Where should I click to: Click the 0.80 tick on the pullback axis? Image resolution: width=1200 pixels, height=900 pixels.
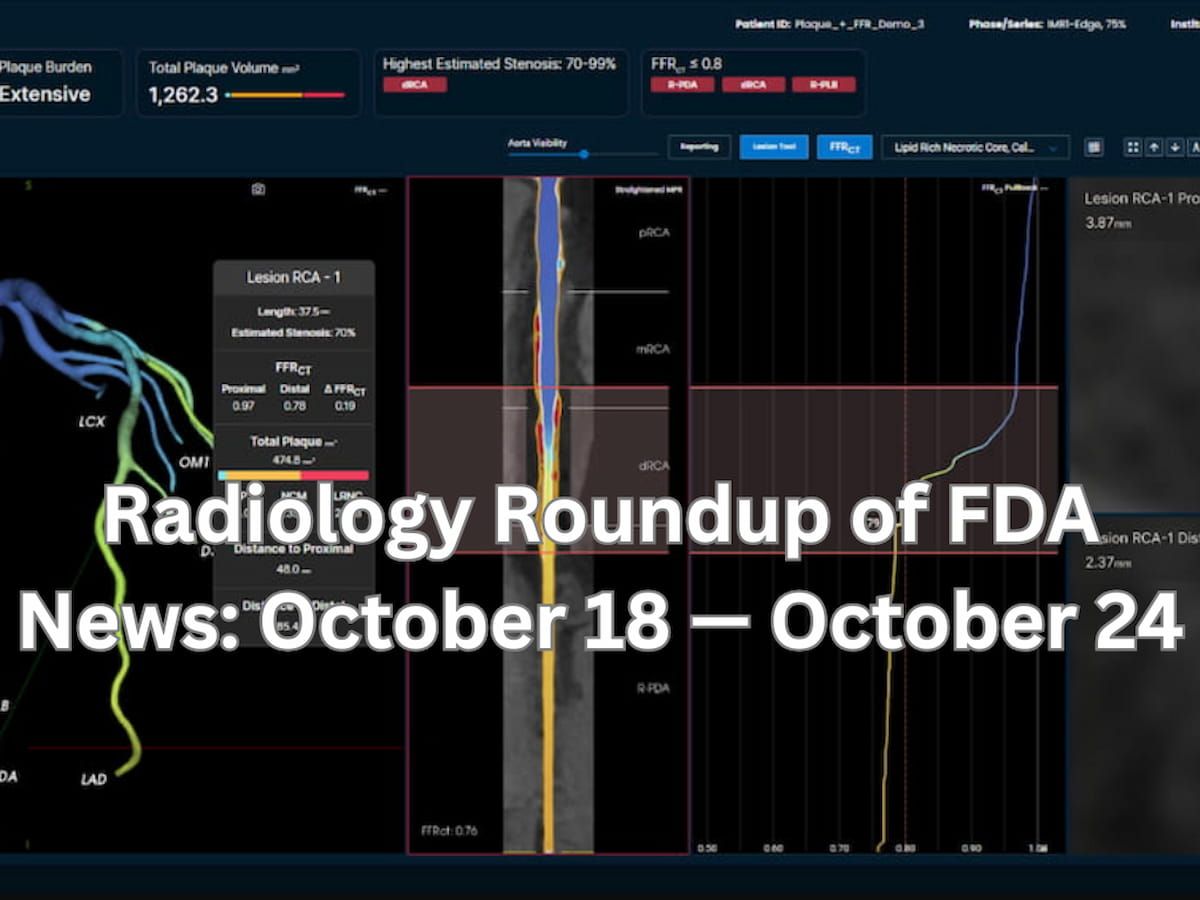click(x=906, y=848)
